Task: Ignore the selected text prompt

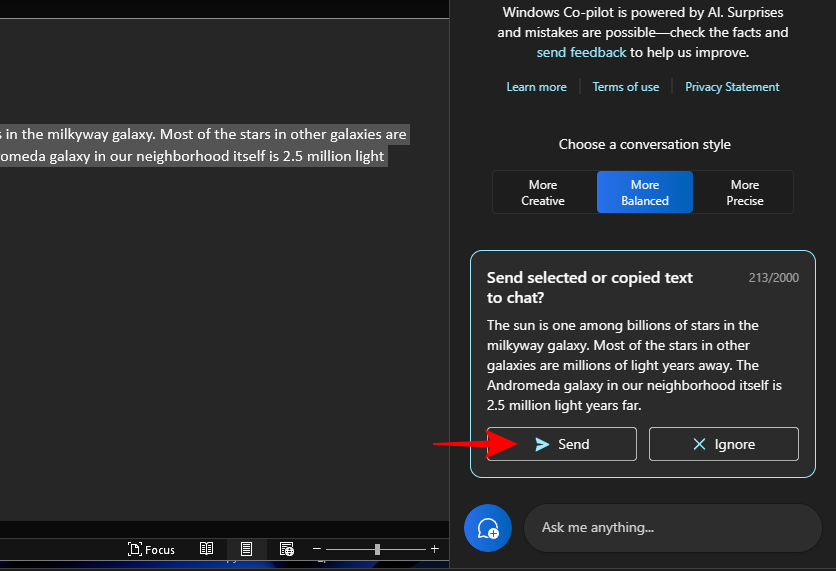Action: (x=724, y=444)
